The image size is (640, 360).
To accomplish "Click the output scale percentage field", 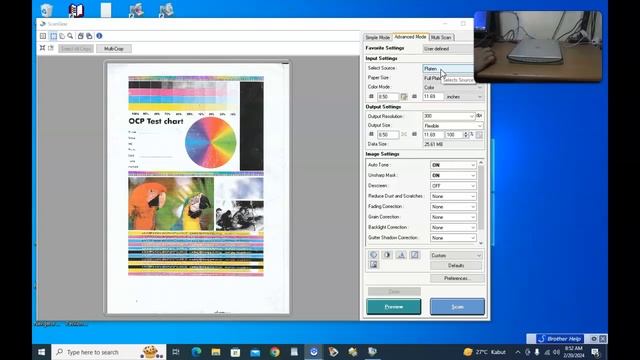I will 453,135.
